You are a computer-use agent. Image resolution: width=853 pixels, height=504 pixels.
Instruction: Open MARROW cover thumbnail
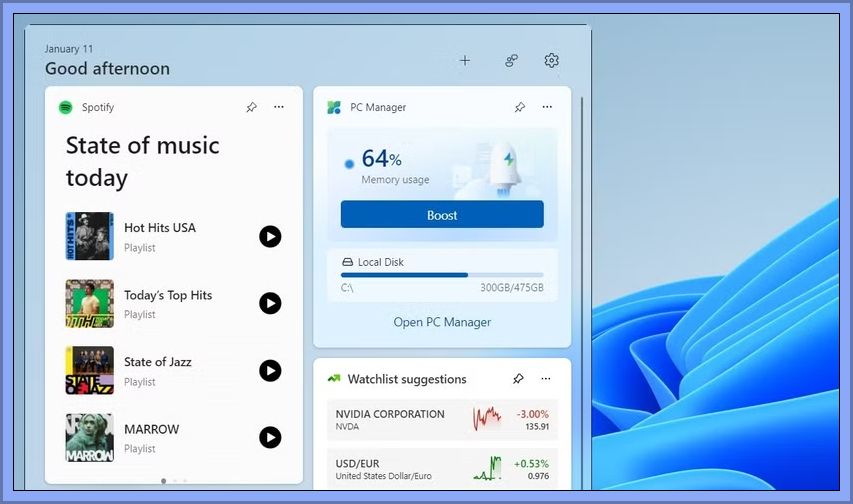coord(90,438)
